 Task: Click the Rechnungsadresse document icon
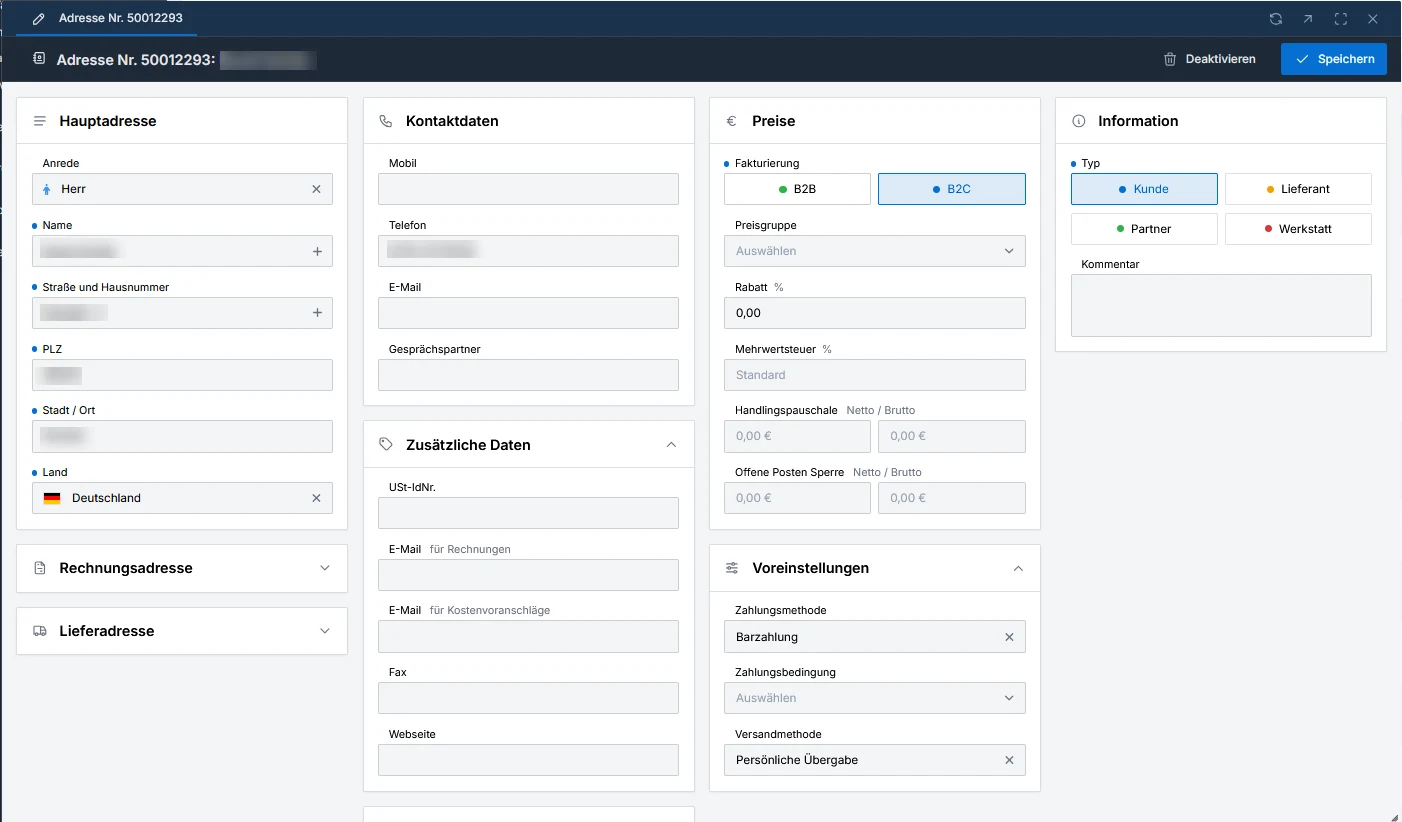click(x=40, y=568)
